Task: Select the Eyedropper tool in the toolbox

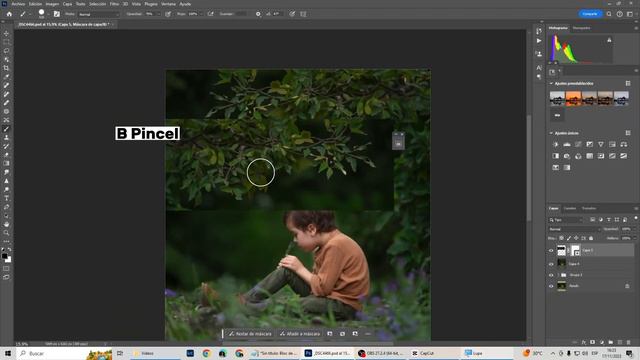Action: click(x=6, y=77)
